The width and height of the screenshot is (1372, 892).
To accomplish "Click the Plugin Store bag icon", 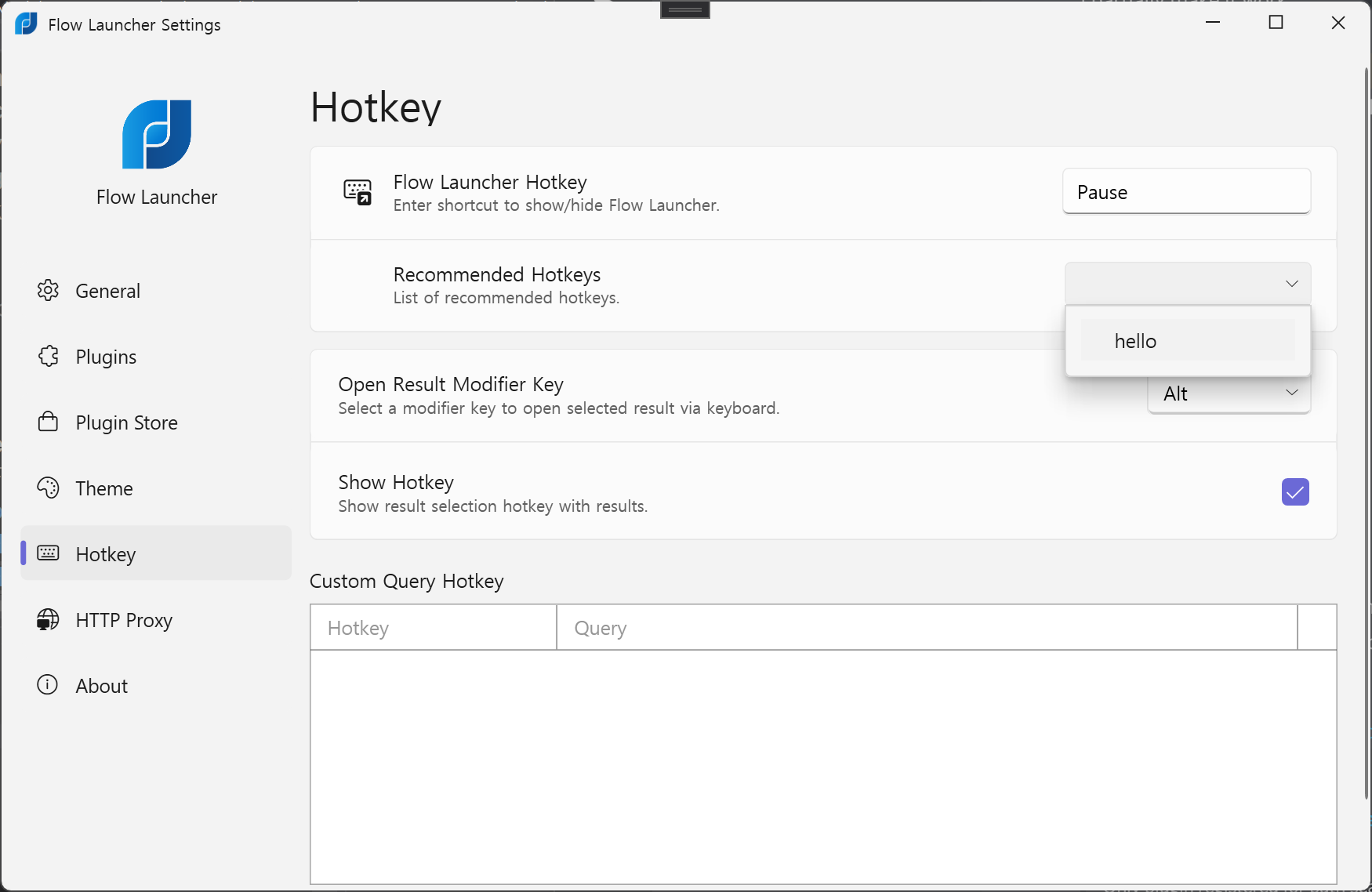I will coord(48,422).
